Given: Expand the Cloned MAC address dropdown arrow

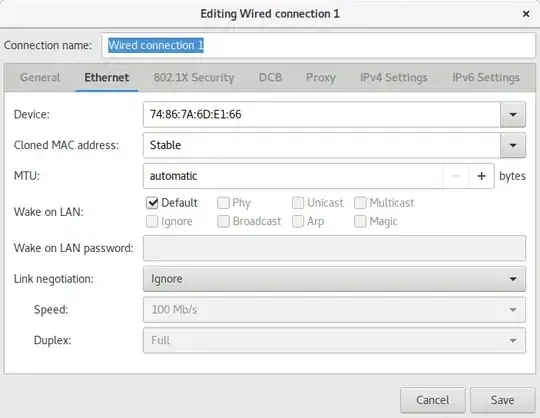Looking at the screenshot, I should coord(513,145).
